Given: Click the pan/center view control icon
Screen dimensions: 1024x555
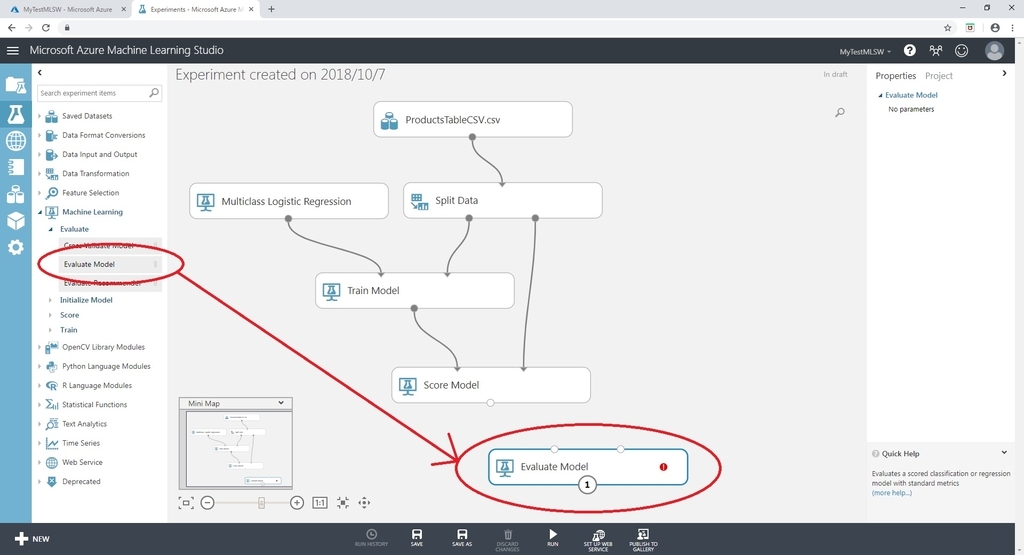Looking at the screenshot, I should 364,503.
